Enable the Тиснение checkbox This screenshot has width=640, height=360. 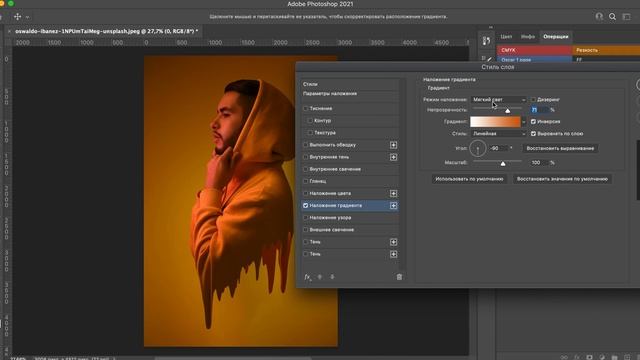coord(305,109)
